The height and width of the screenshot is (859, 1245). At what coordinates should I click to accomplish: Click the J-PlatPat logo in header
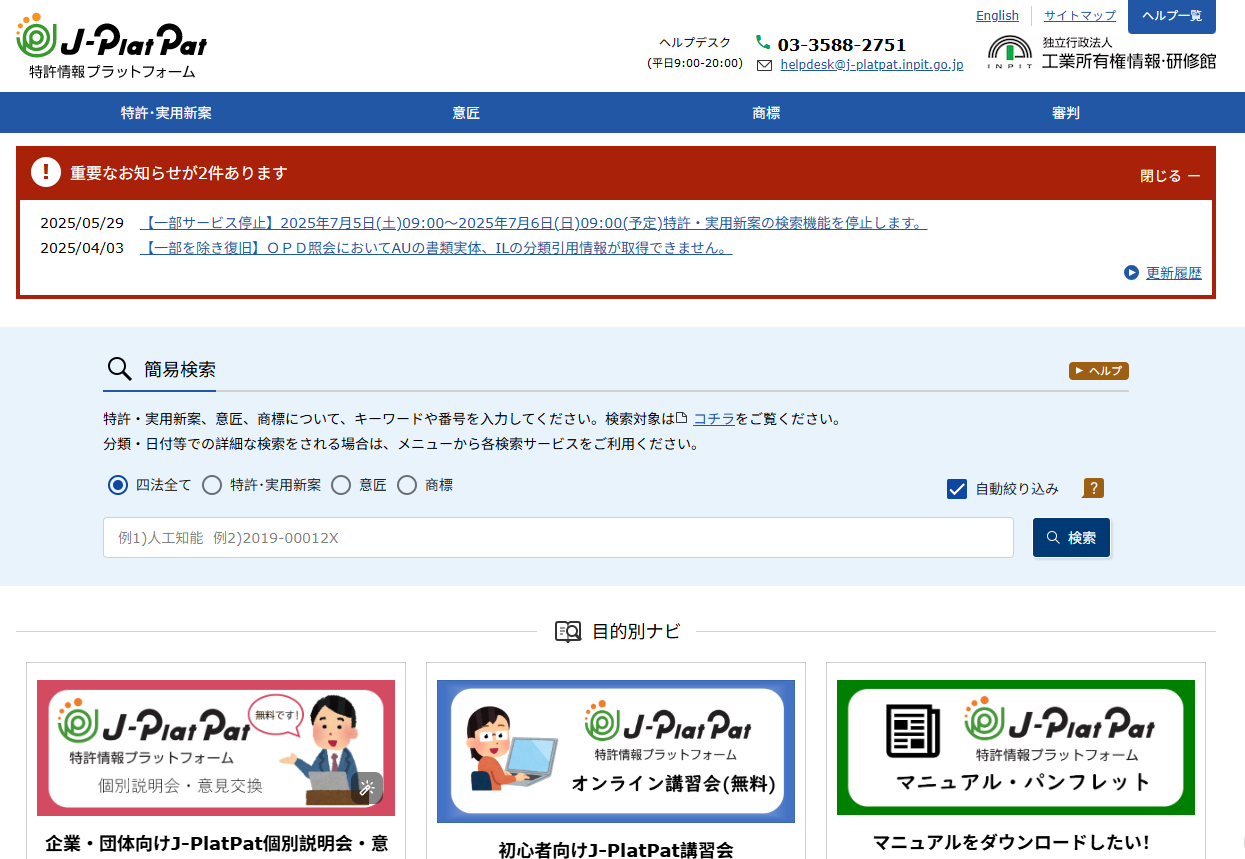tap(112, 47)
